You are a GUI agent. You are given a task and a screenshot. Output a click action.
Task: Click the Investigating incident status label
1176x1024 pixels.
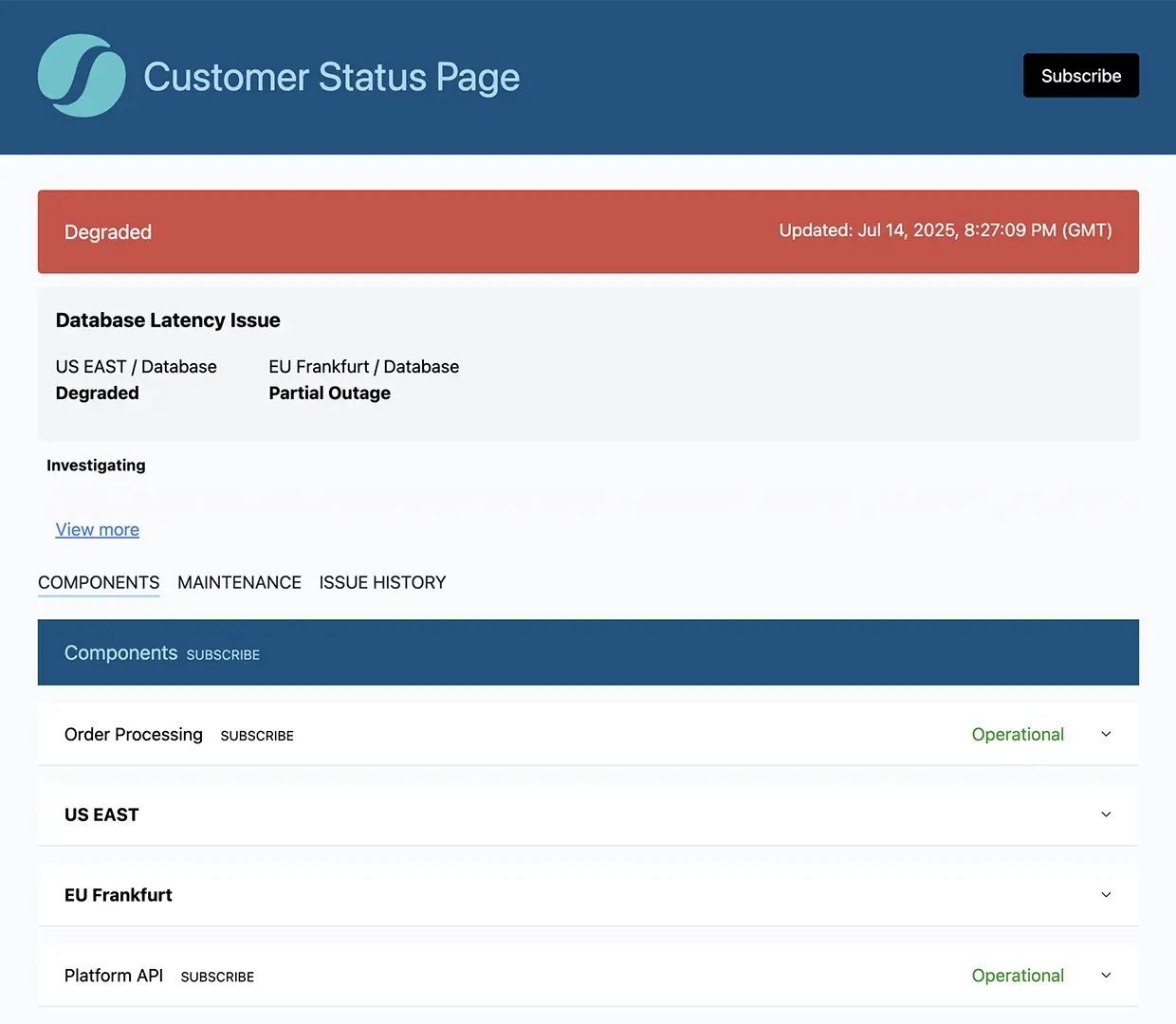click(x=96, y=466)
